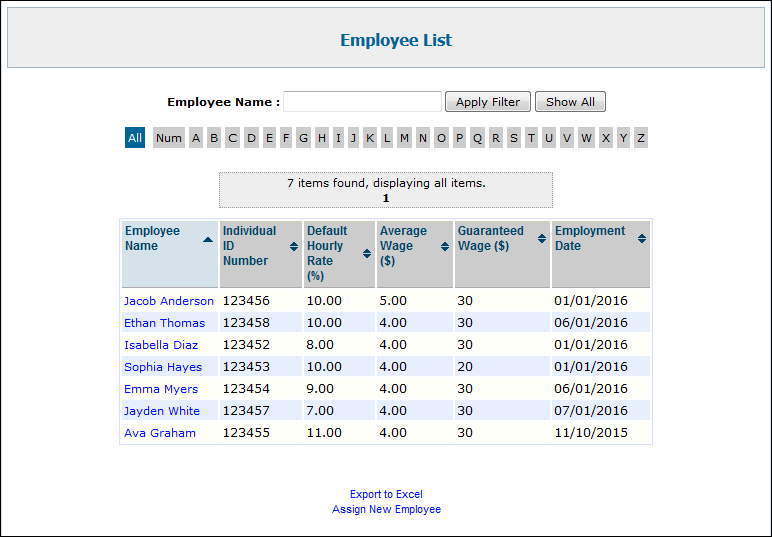Filter employees by letter F

point(286,138)
